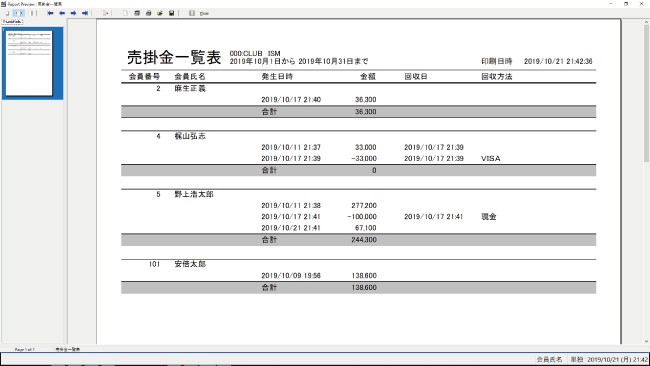Open printer setup icon
650x366 pixels.
pos(137,13)
